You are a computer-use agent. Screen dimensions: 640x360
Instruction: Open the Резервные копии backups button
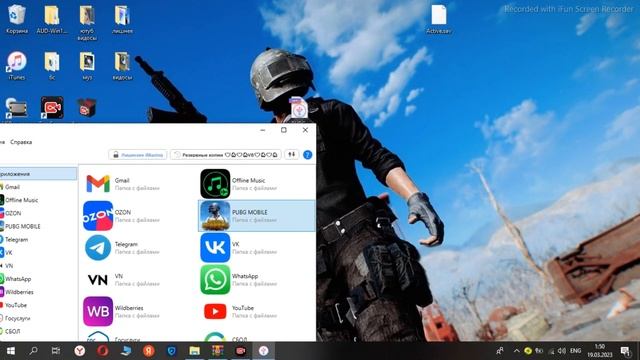[x=226, y=155]
